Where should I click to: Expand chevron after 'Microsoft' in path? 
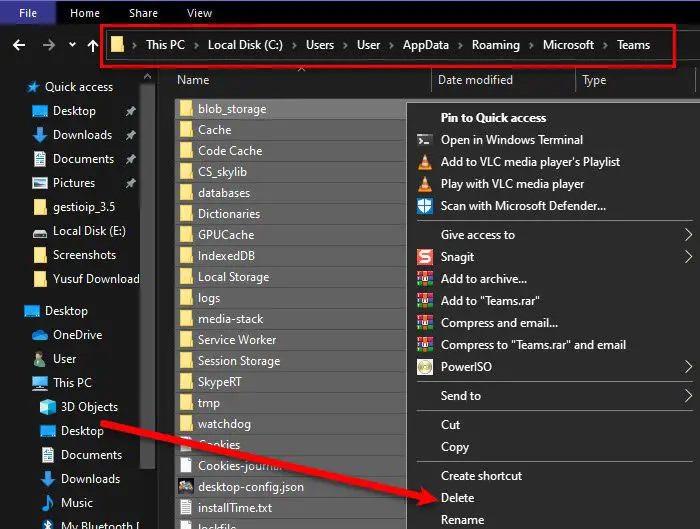605,46
